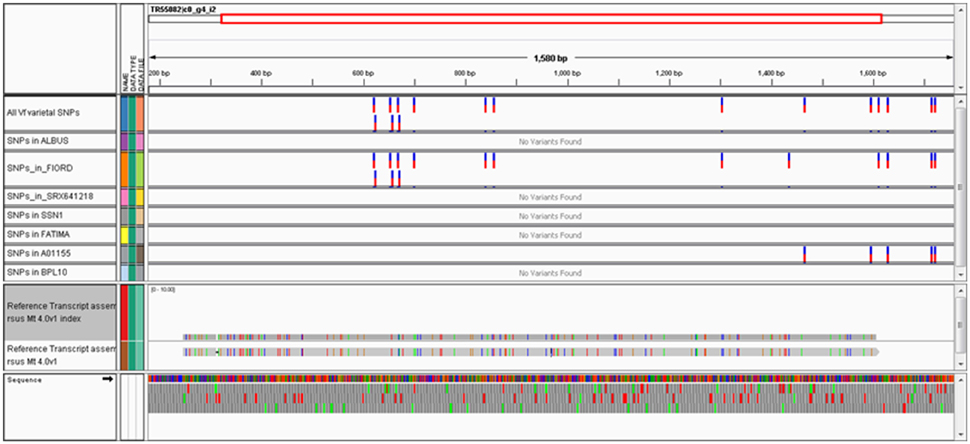Viewport: 970px width, 444px height.
Task: Click the 1,400 bp ruler label
Action: pyautogui.click(x=770, y=73)
